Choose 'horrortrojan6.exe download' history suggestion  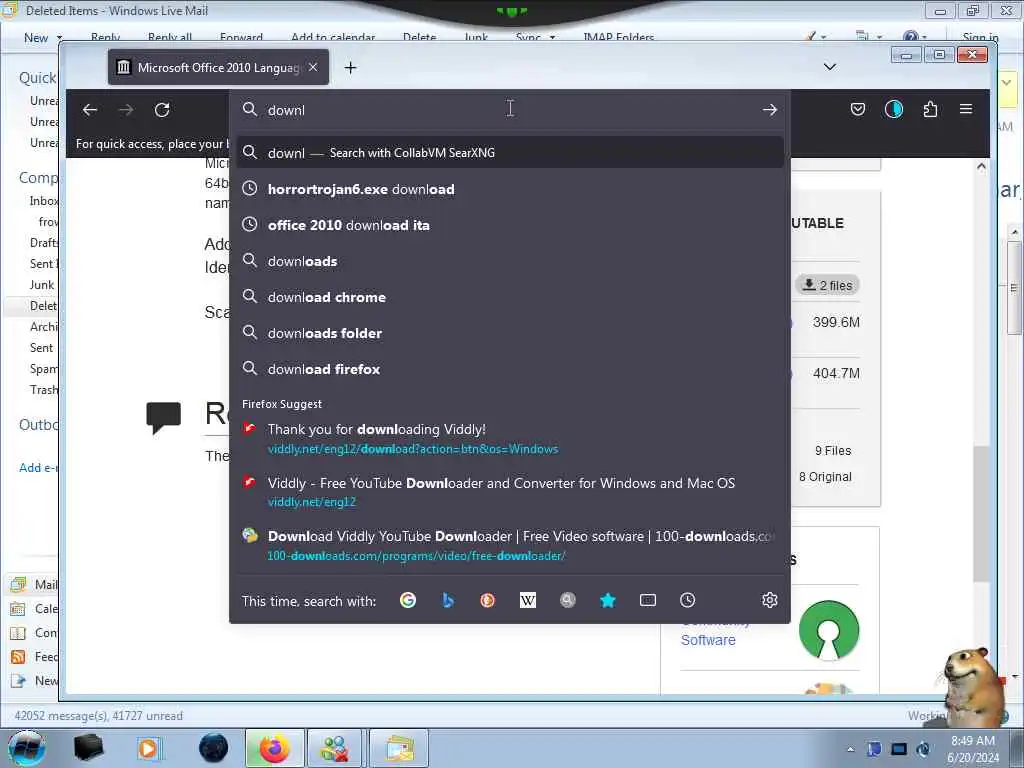(x=509, y=189)
